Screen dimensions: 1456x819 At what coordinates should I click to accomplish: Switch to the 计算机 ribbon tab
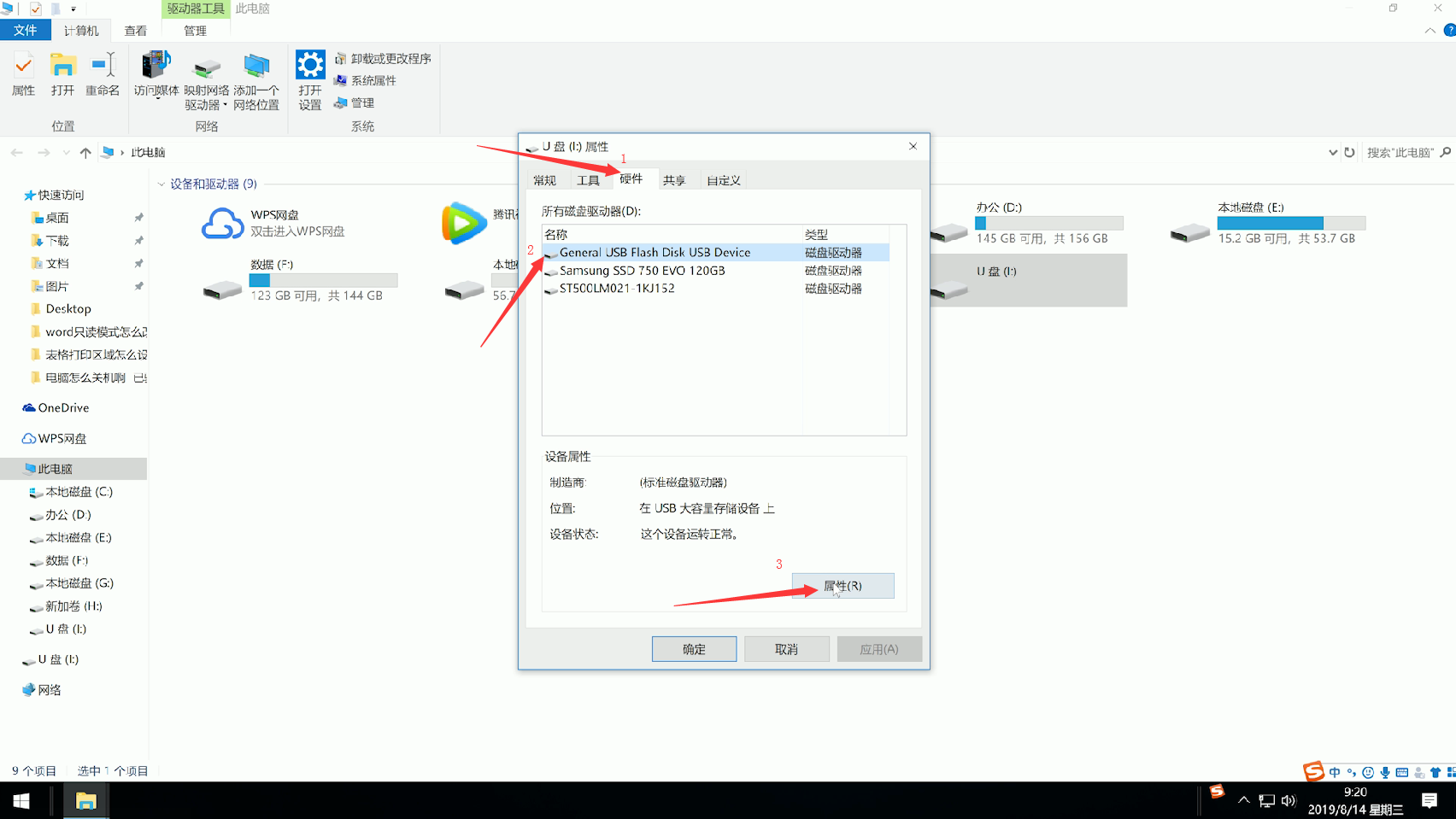click(x=81, y=30)
